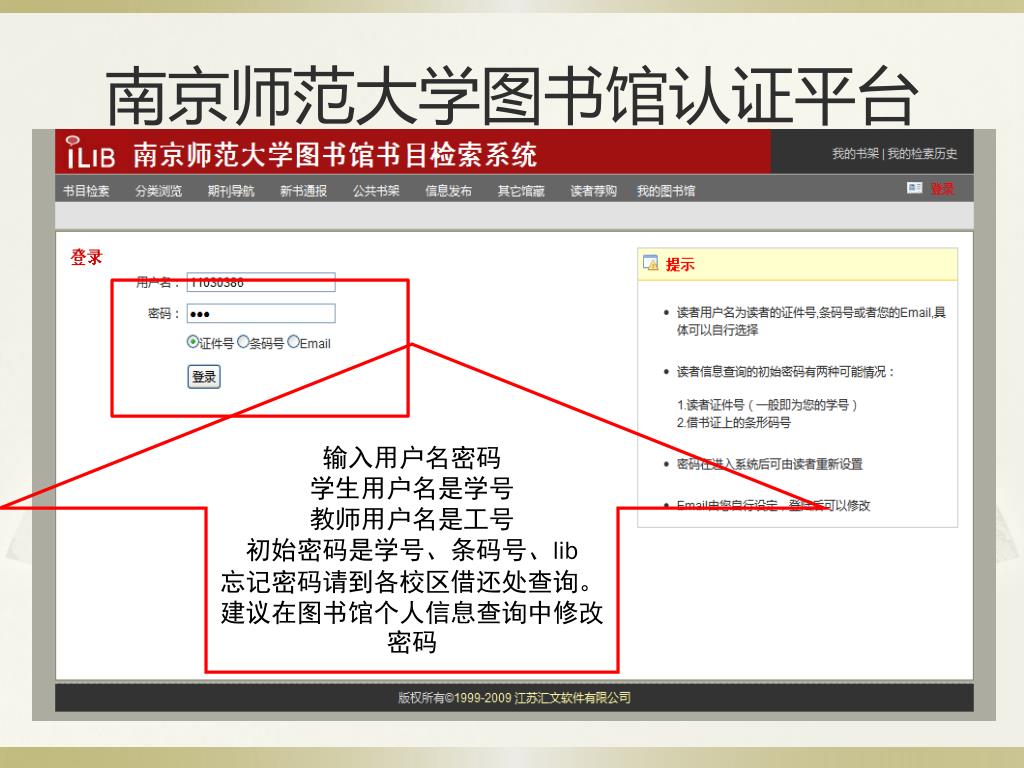Click the card icon beside red login link
This screenshot has height=768, width=1024.
click(x=914, y=188)
